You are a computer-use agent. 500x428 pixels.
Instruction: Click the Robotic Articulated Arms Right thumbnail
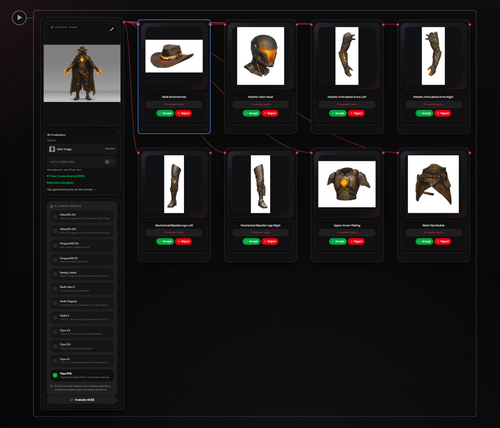click(x=433, y=56)
